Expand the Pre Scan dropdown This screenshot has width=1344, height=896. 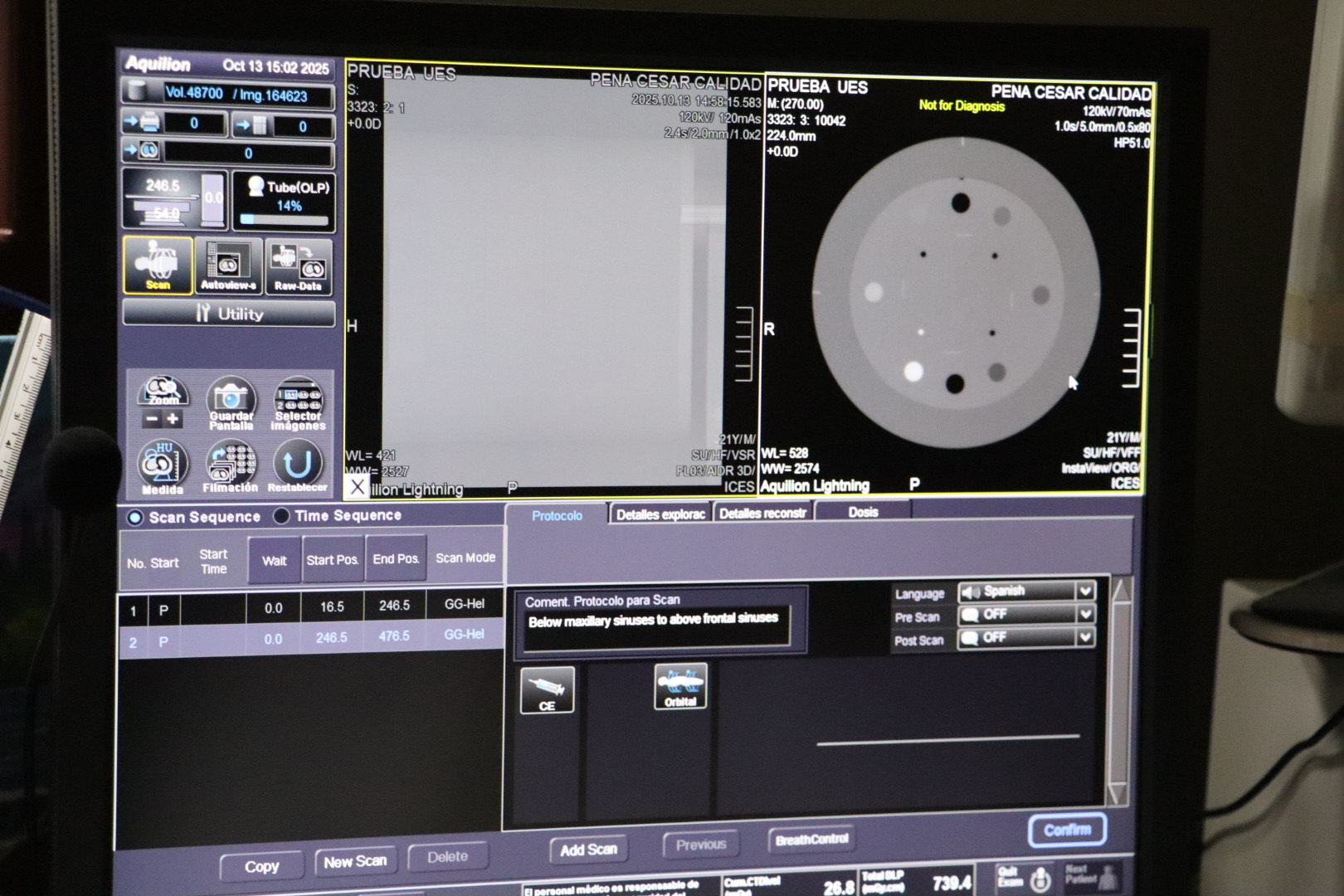(x=1026, y=615)
